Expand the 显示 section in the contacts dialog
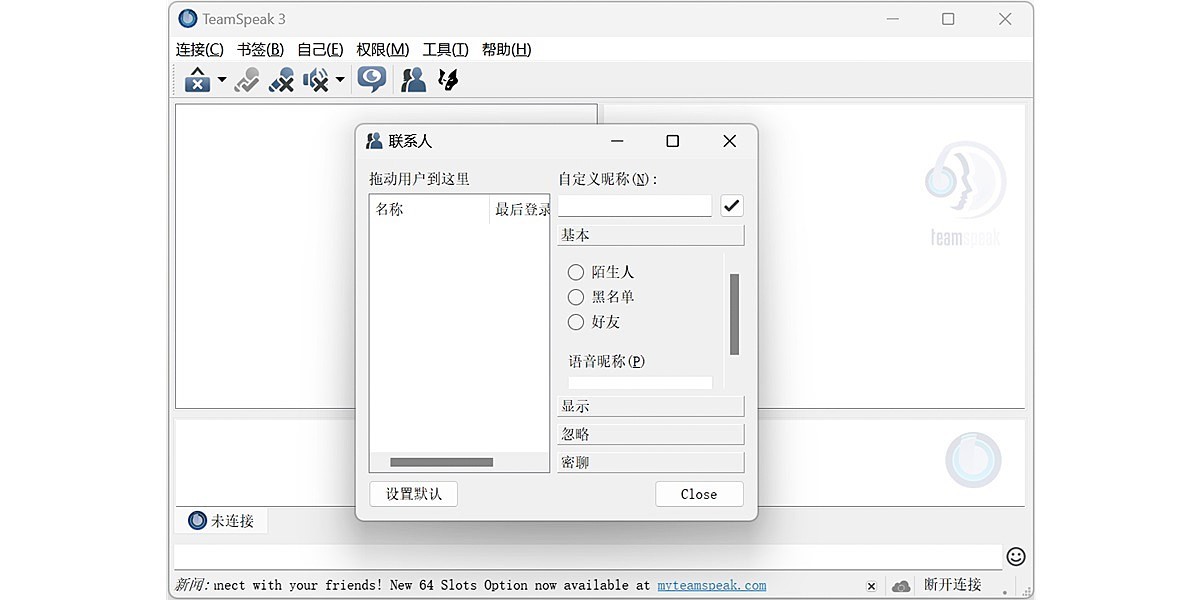This screenshot has height=600, width=1200. click(650, 405)
